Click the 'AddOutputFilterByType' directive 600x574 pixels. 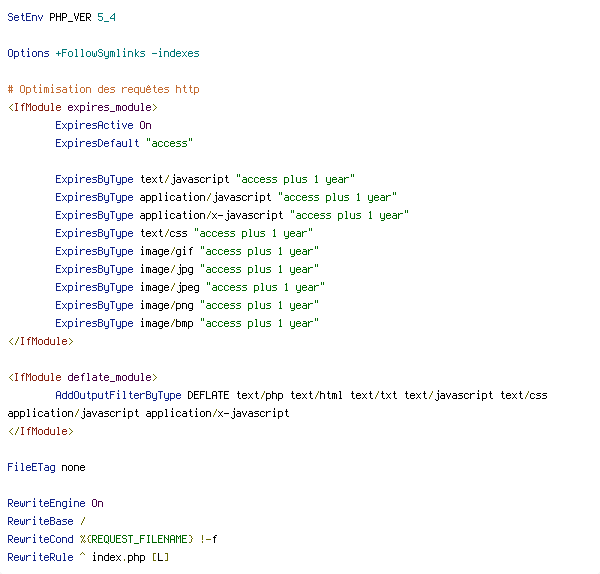pos(118,395)
